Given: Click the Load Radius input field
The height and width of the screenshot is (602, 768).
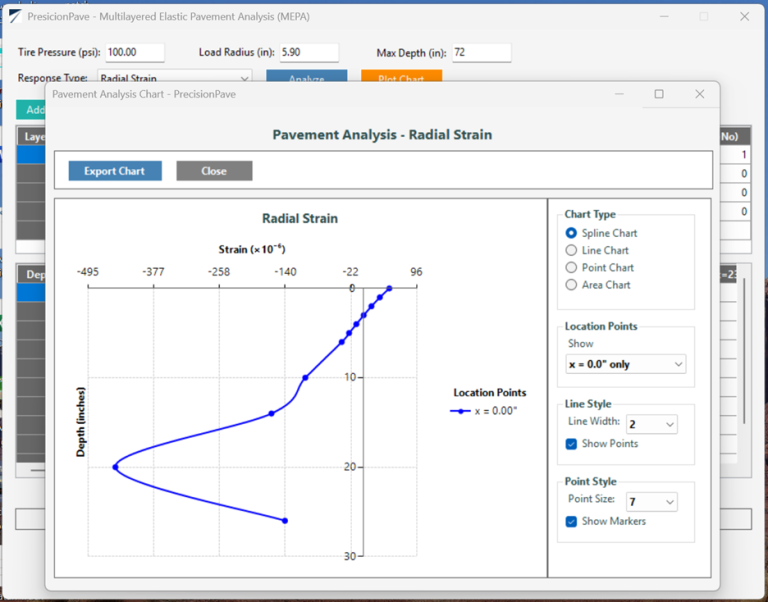Looking at the screenshot, I should point(309,52).
